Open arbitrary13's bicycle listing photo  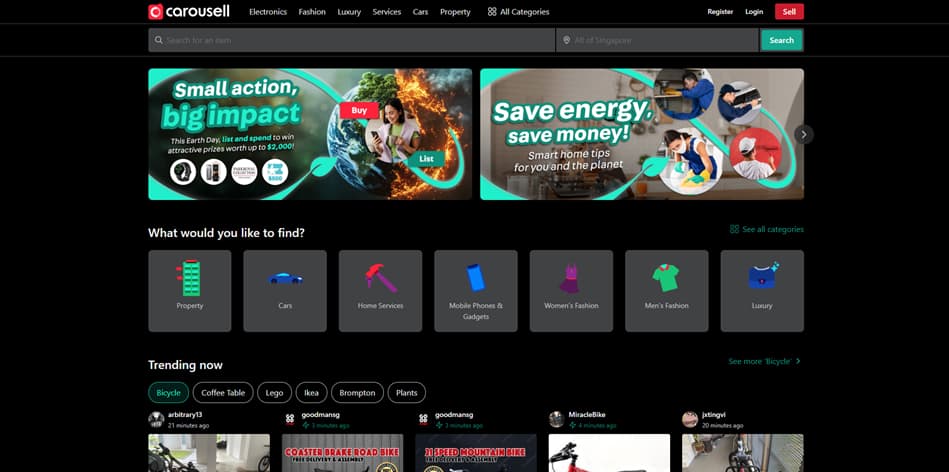[x=209, y=453]
